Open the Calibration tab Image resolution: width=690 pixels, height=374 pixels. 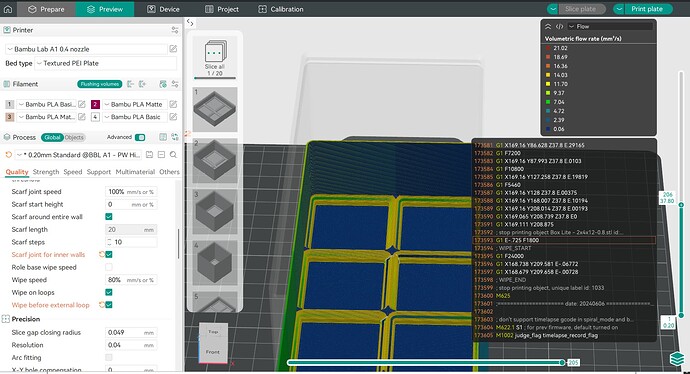281,9
